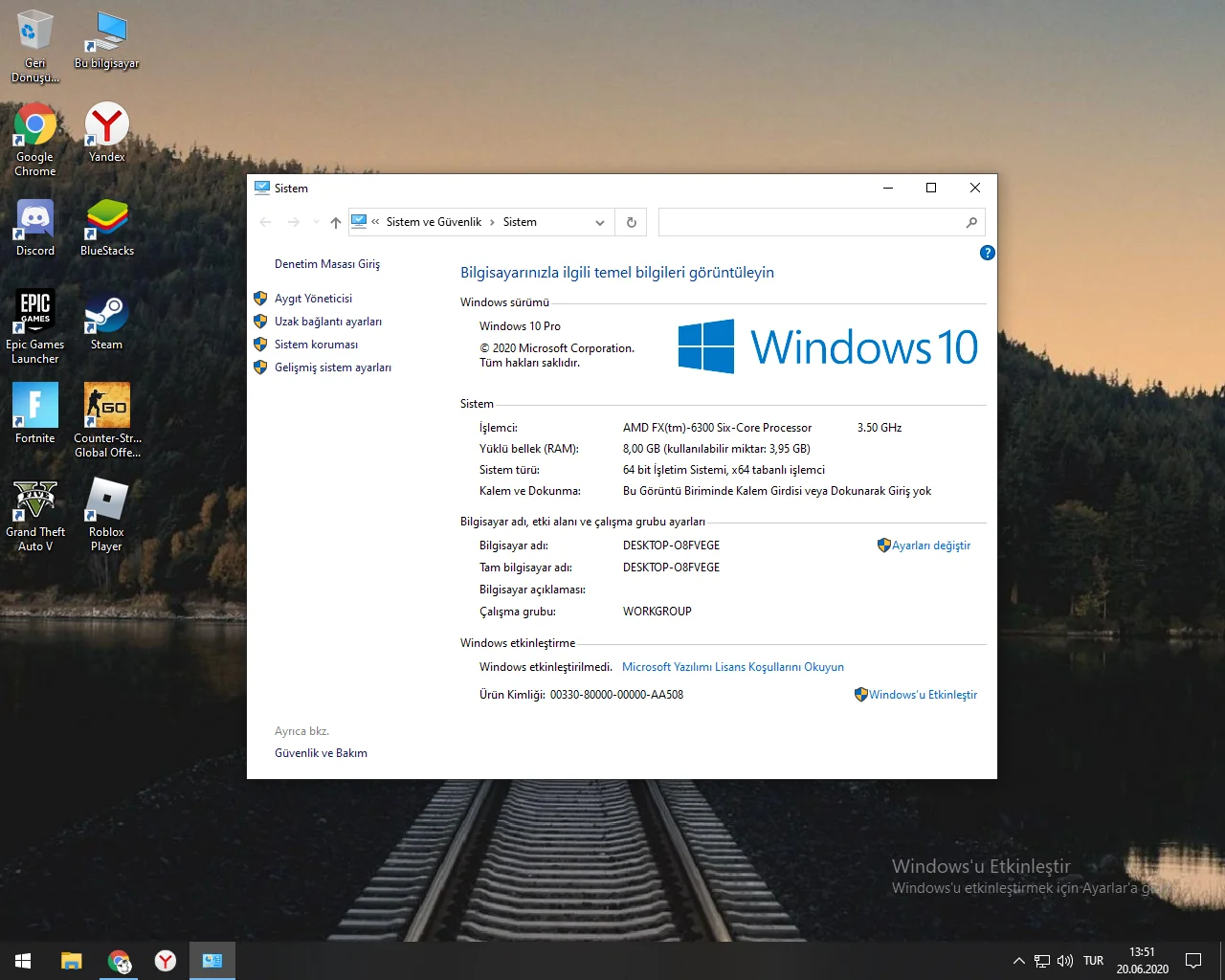Launch Google Chrome from the desktop
Screen dimensions: 1225x980
click(35, 140)
